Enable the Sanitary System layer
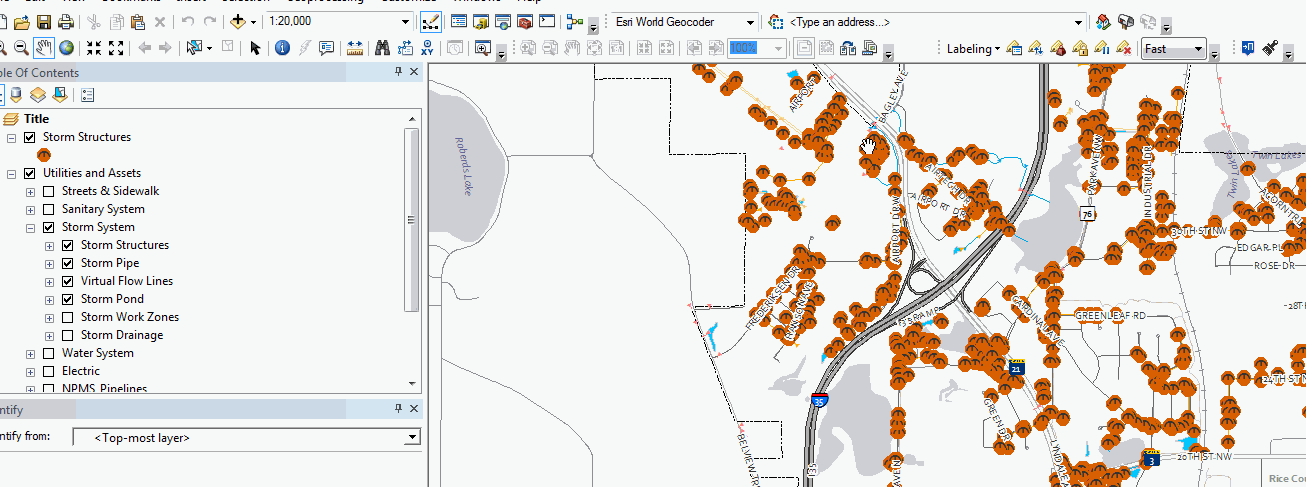Image resolution: width=1306 pixels, height=487 pixels. click(49, 209)
